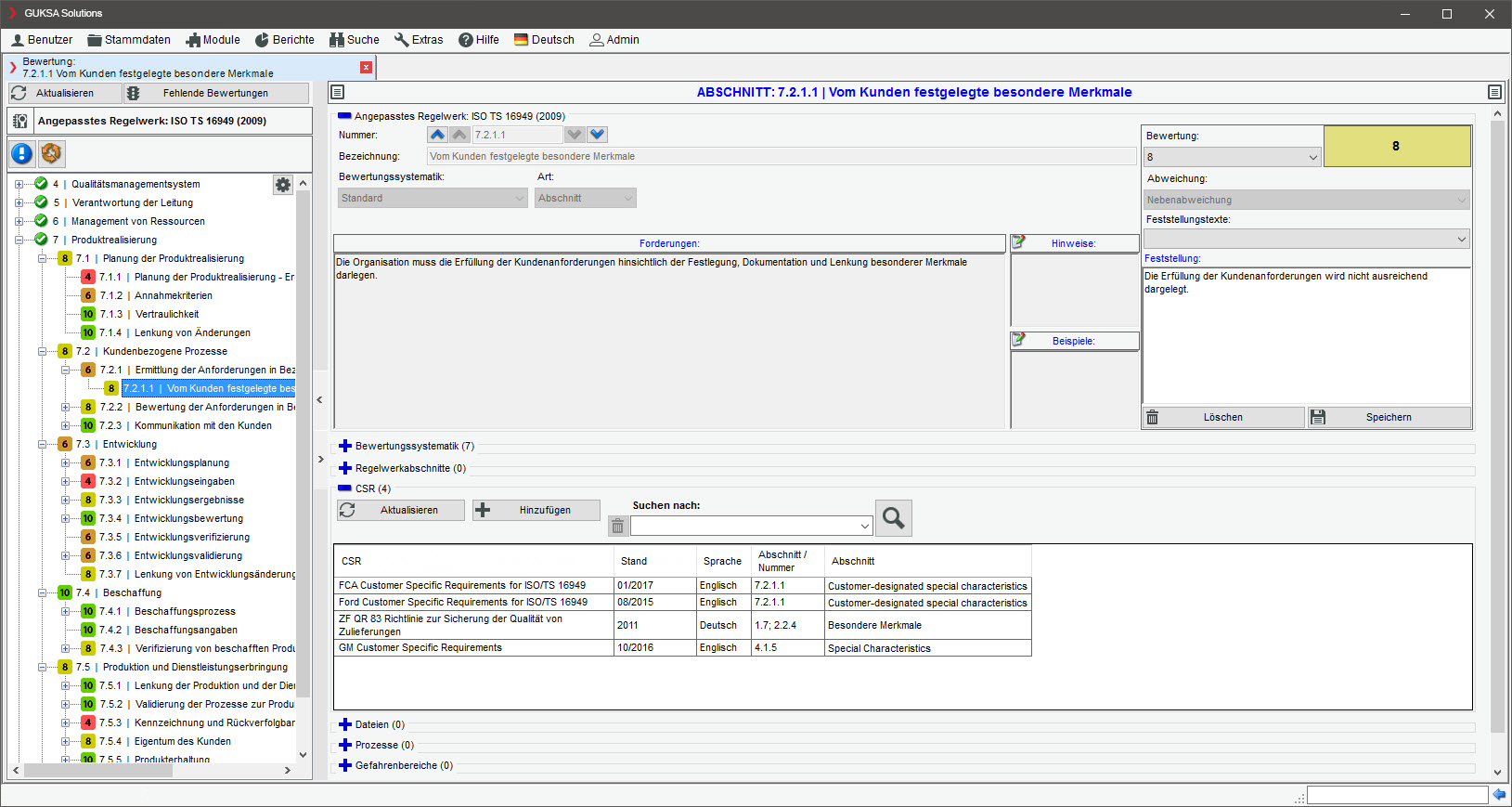
Task: Click the left splitter collapse arrow
Action: (x=319, y=400)
